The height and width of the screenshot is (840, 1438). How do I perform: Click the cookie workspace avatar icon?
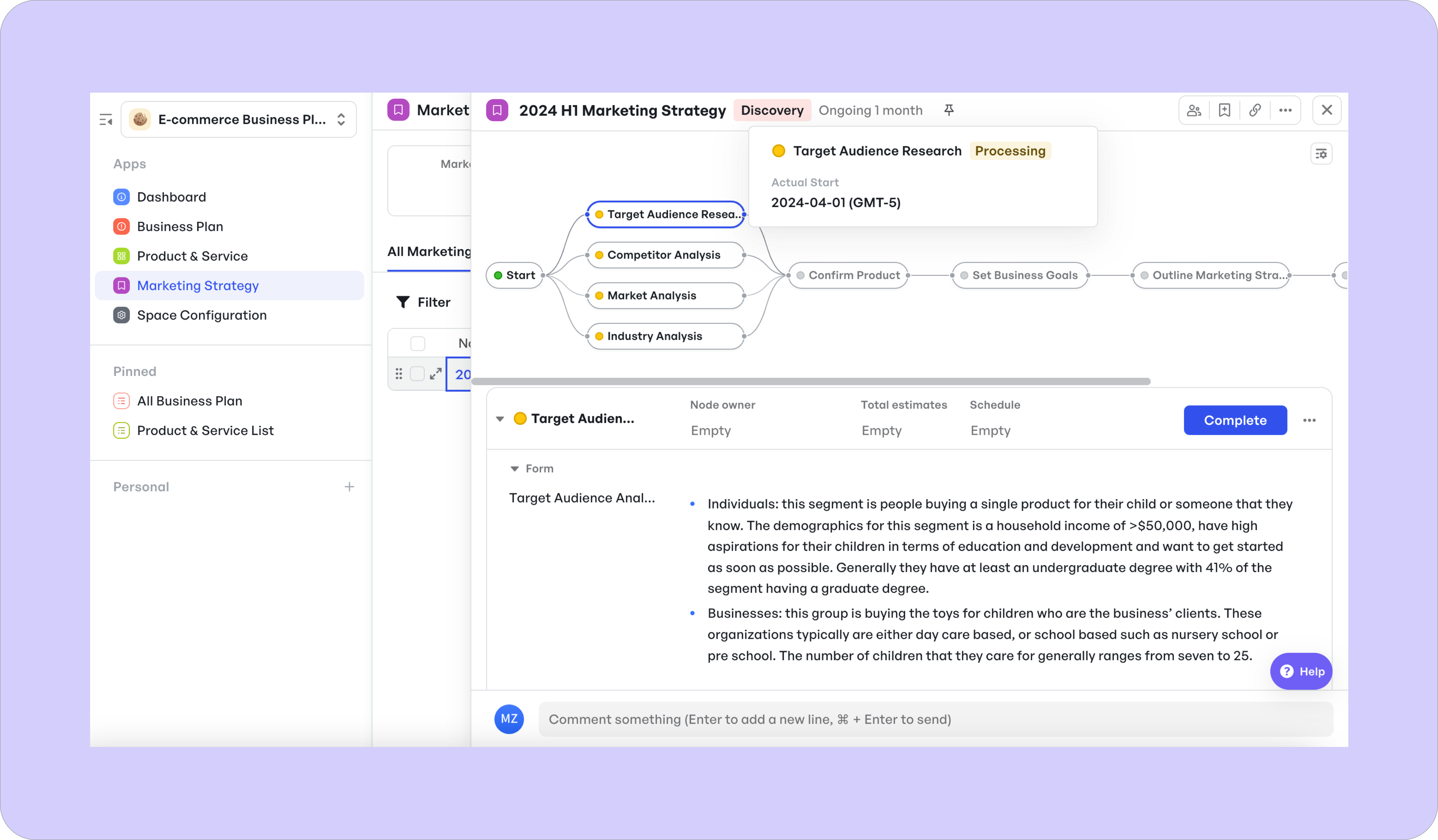tap(140, 119)
